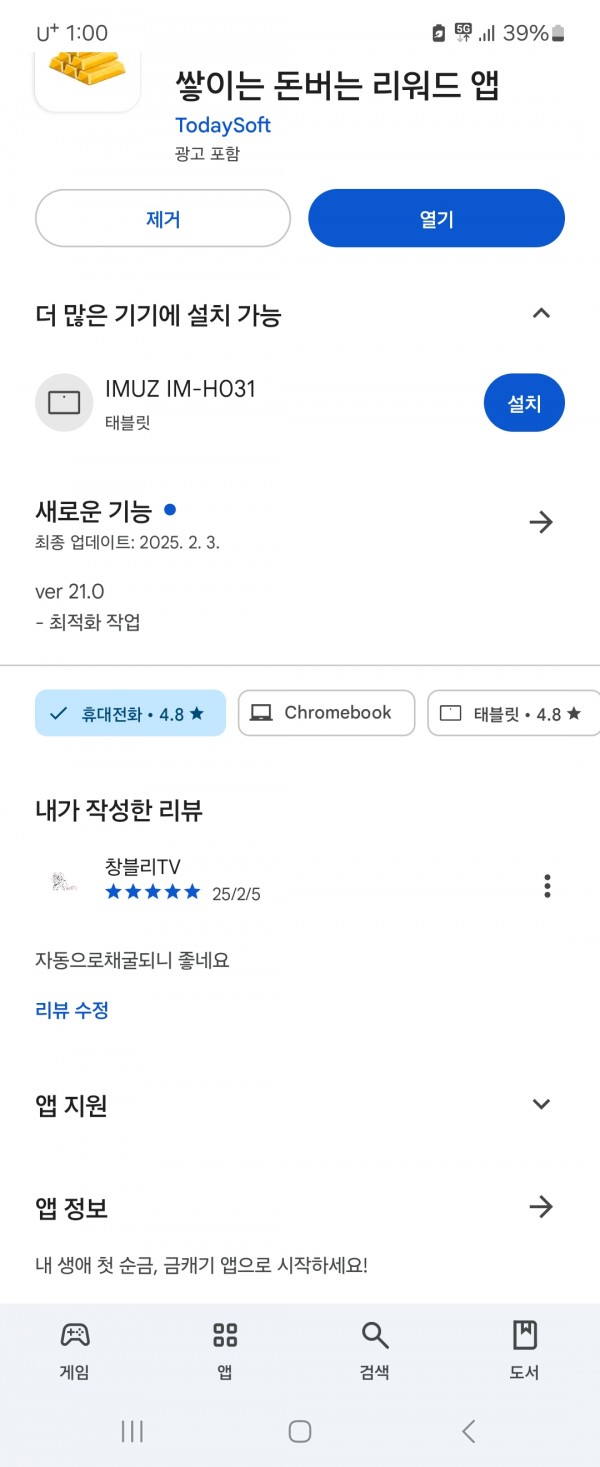Tap the Android back navigation arrow

click(468, 1431)
